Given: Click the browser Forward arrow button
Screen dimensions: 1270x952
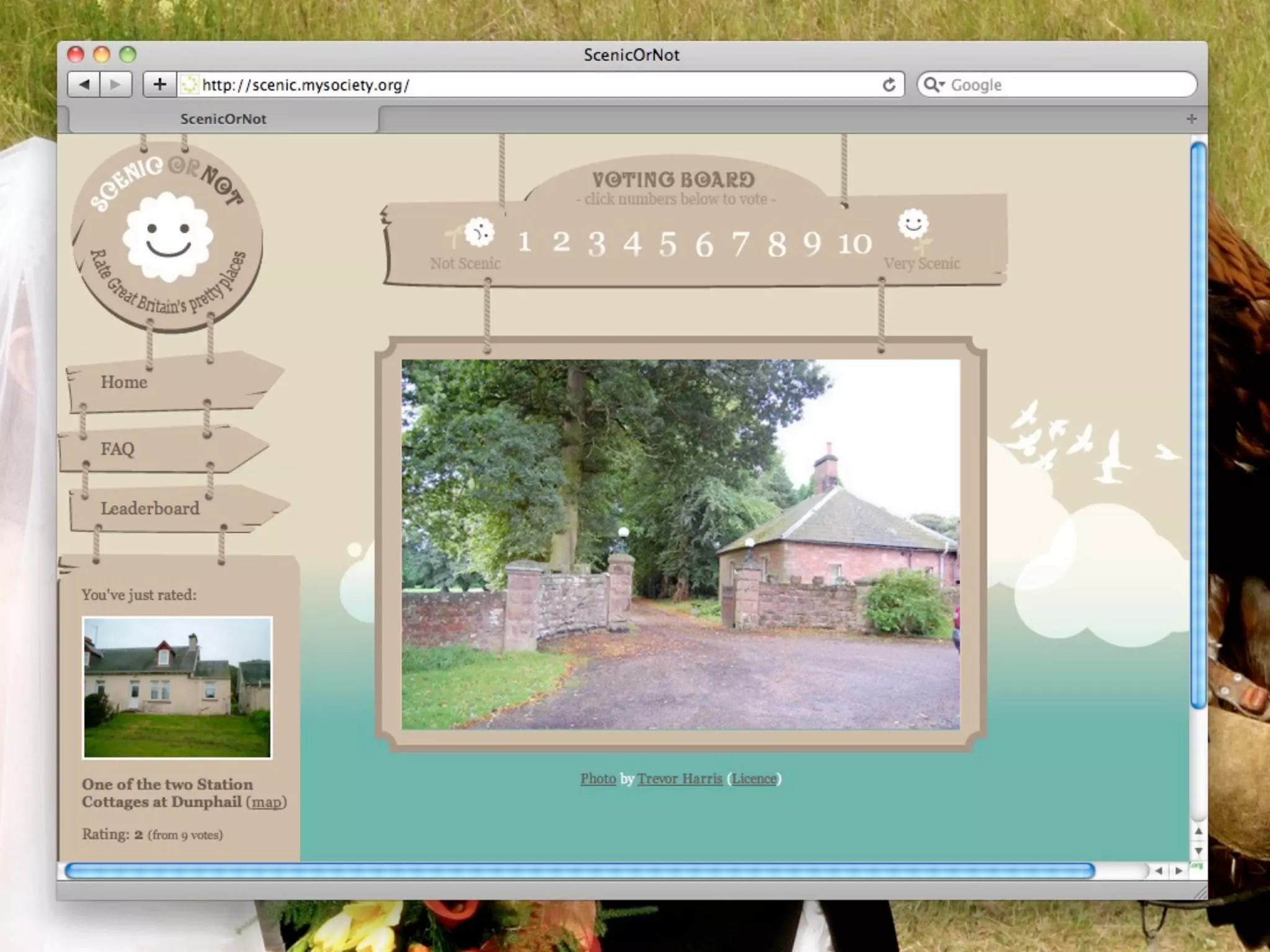Looking at the screenshot, I should tap(115, 84).
